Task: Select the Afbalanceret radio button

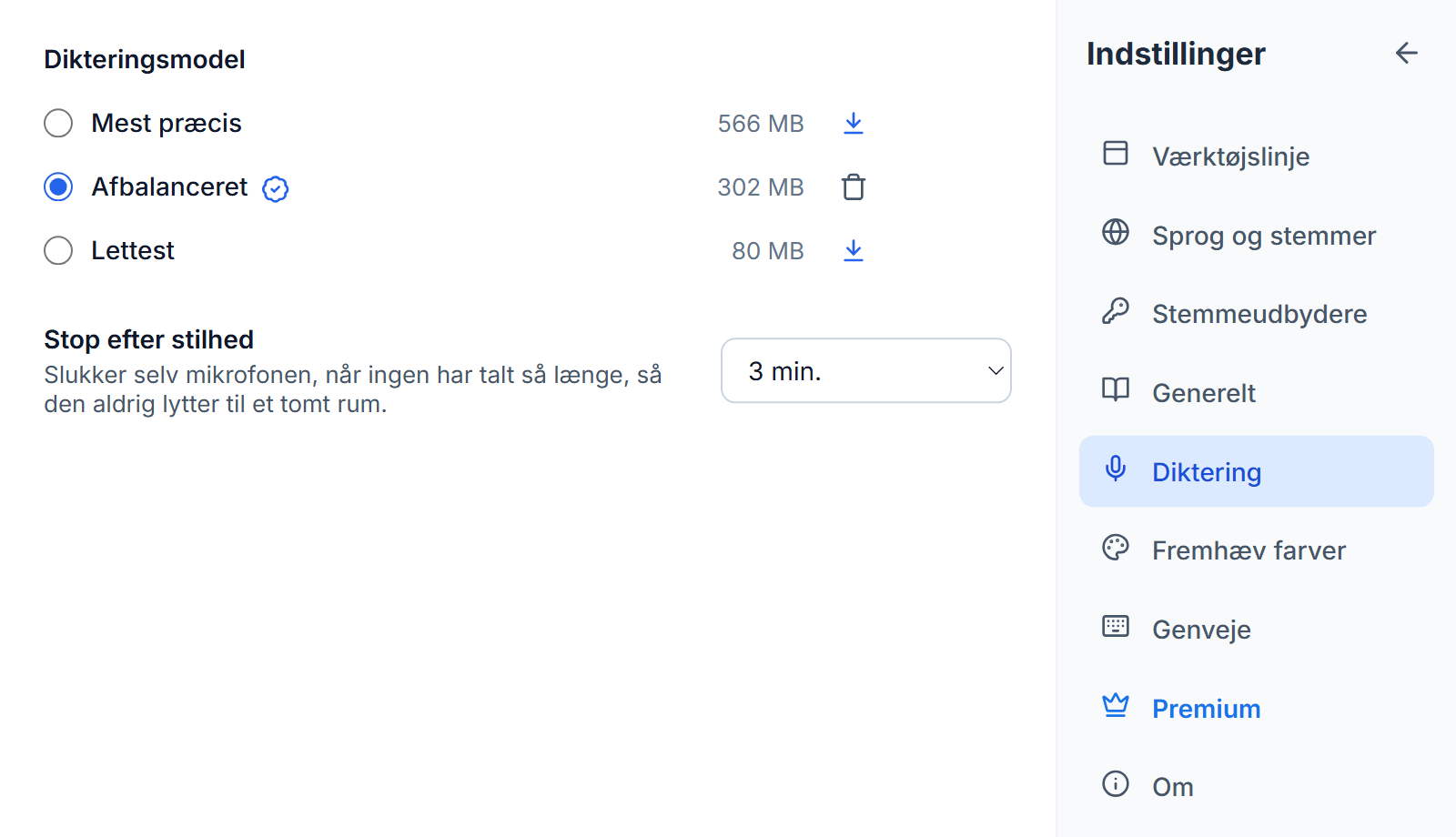Action: tap(58, 187)
